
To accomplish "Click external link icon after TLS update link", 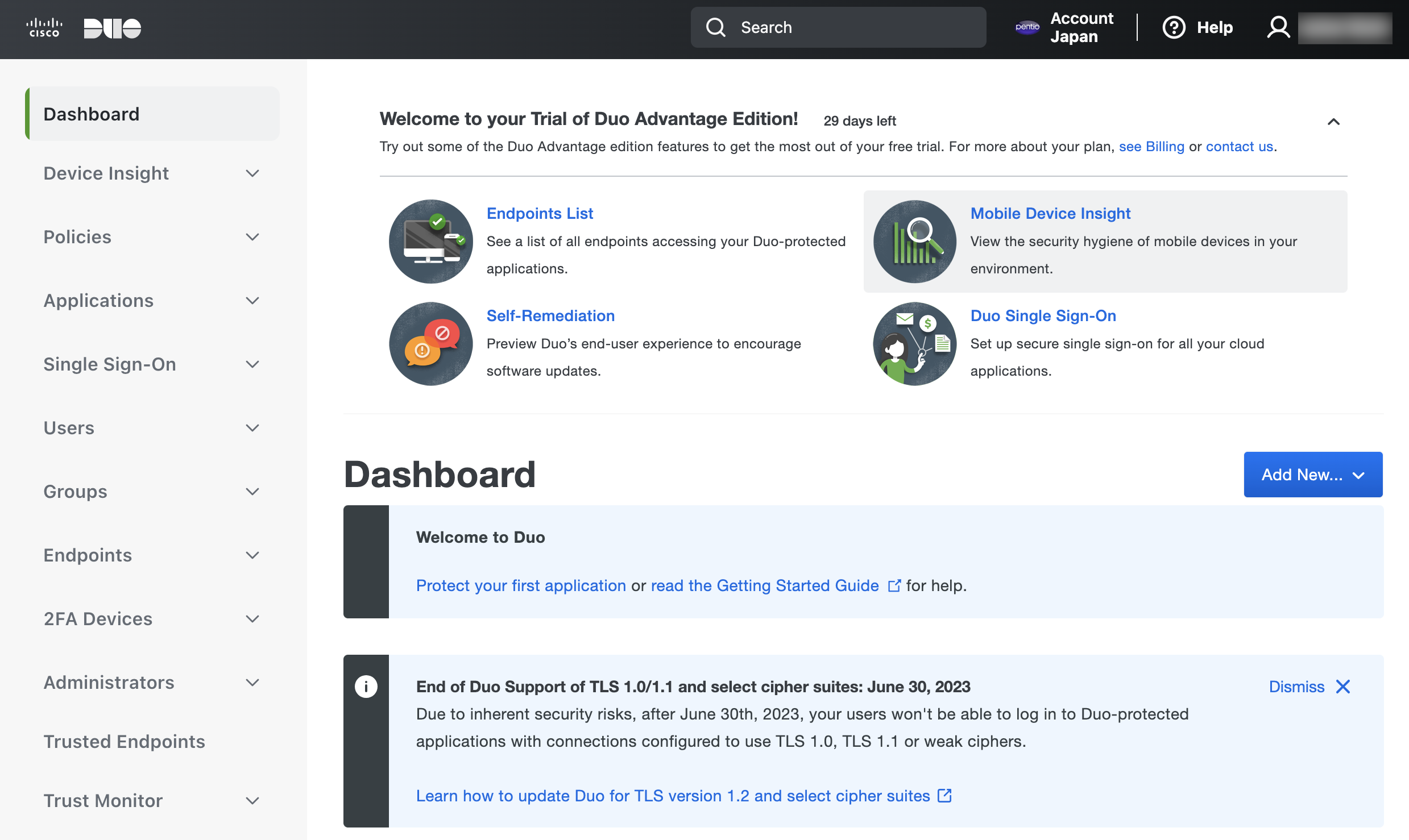I will pos(944,795).
